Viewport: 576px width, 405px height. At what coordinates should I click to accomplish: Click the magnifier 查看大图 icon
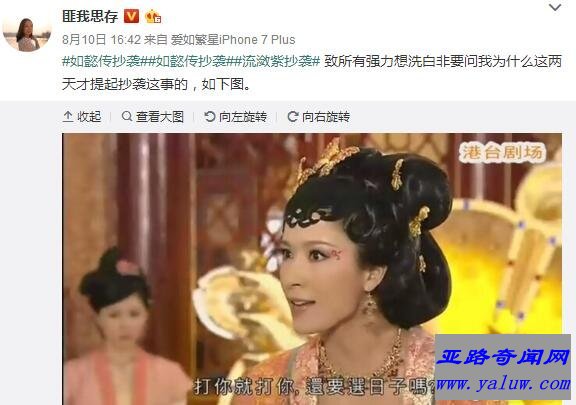tap(127, 117)
